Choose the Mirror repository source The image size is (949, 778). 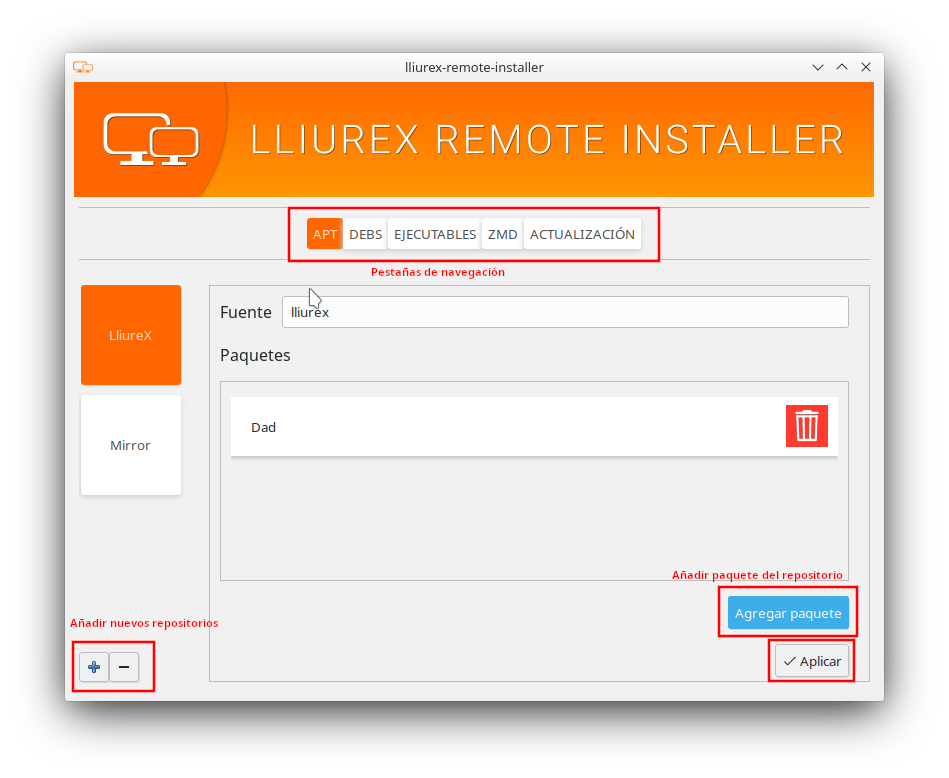point(131,445)
